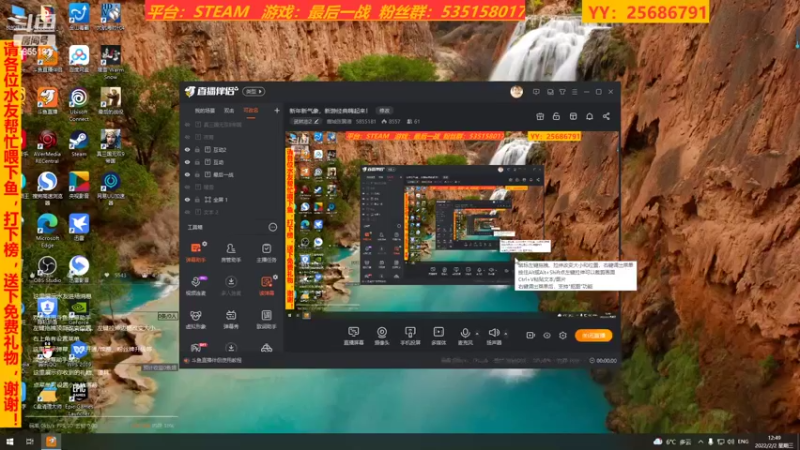Click the download-arrow tool in second toolbox row

point(231,286)
